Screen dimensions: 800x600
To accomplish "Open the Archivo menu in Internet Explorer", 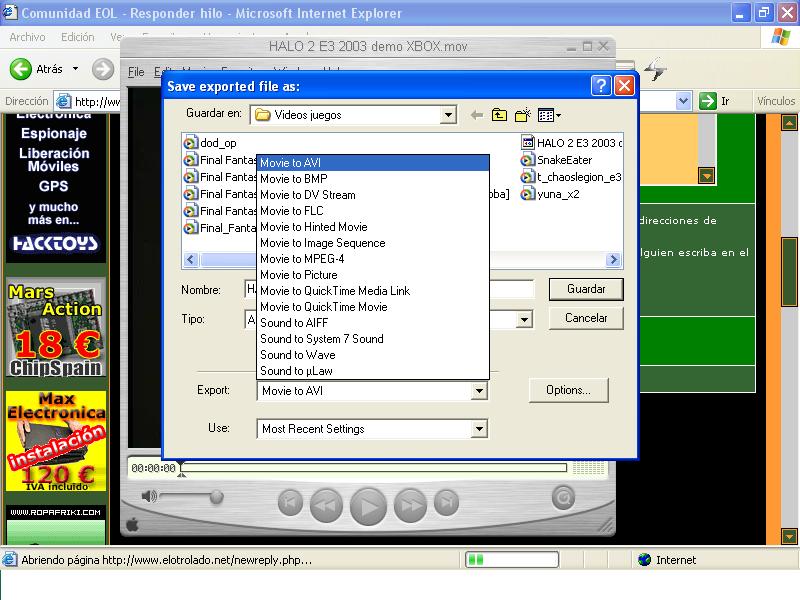I will click(x=28, y=37).
